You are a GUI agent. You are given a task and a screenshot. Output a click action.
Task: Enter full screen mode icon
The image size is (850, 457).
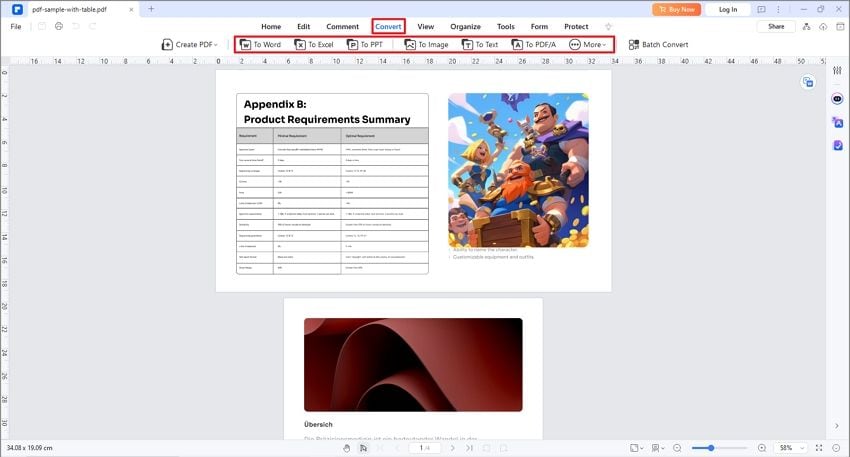click(x=819, y=448)
